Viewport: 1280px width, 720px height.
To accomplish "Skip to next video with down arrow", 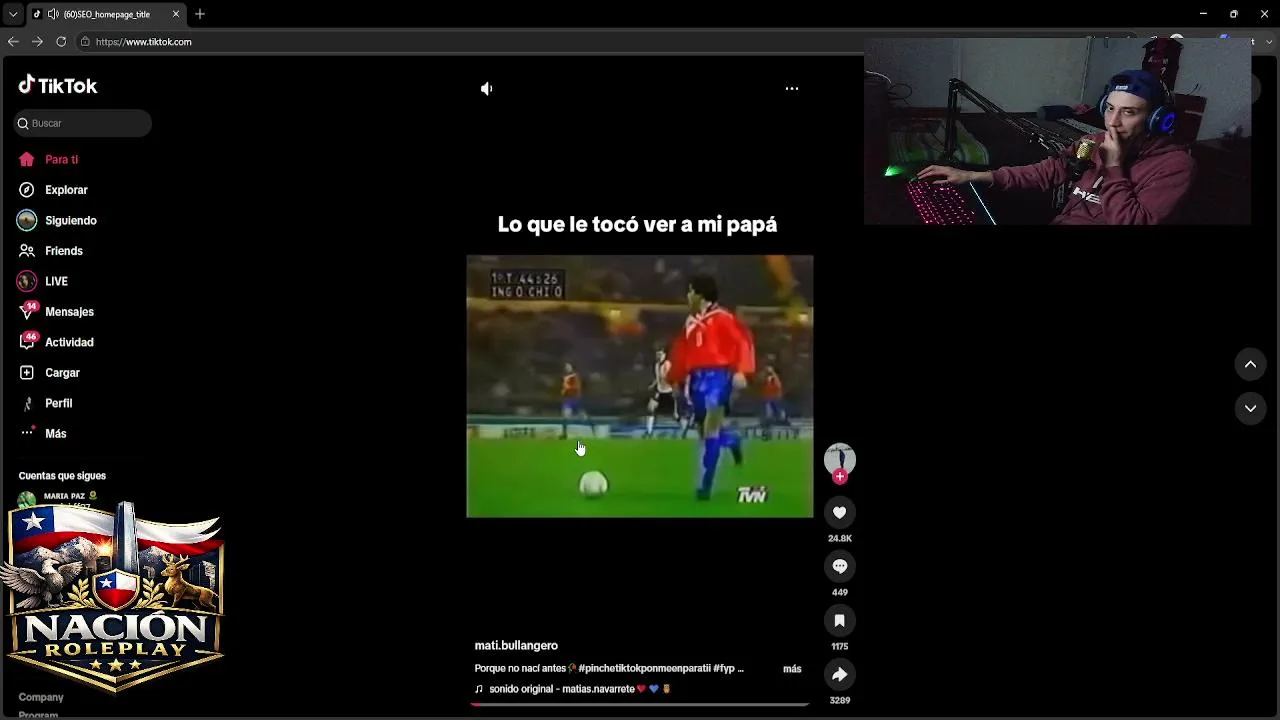I will click(x=1250, y=408).
